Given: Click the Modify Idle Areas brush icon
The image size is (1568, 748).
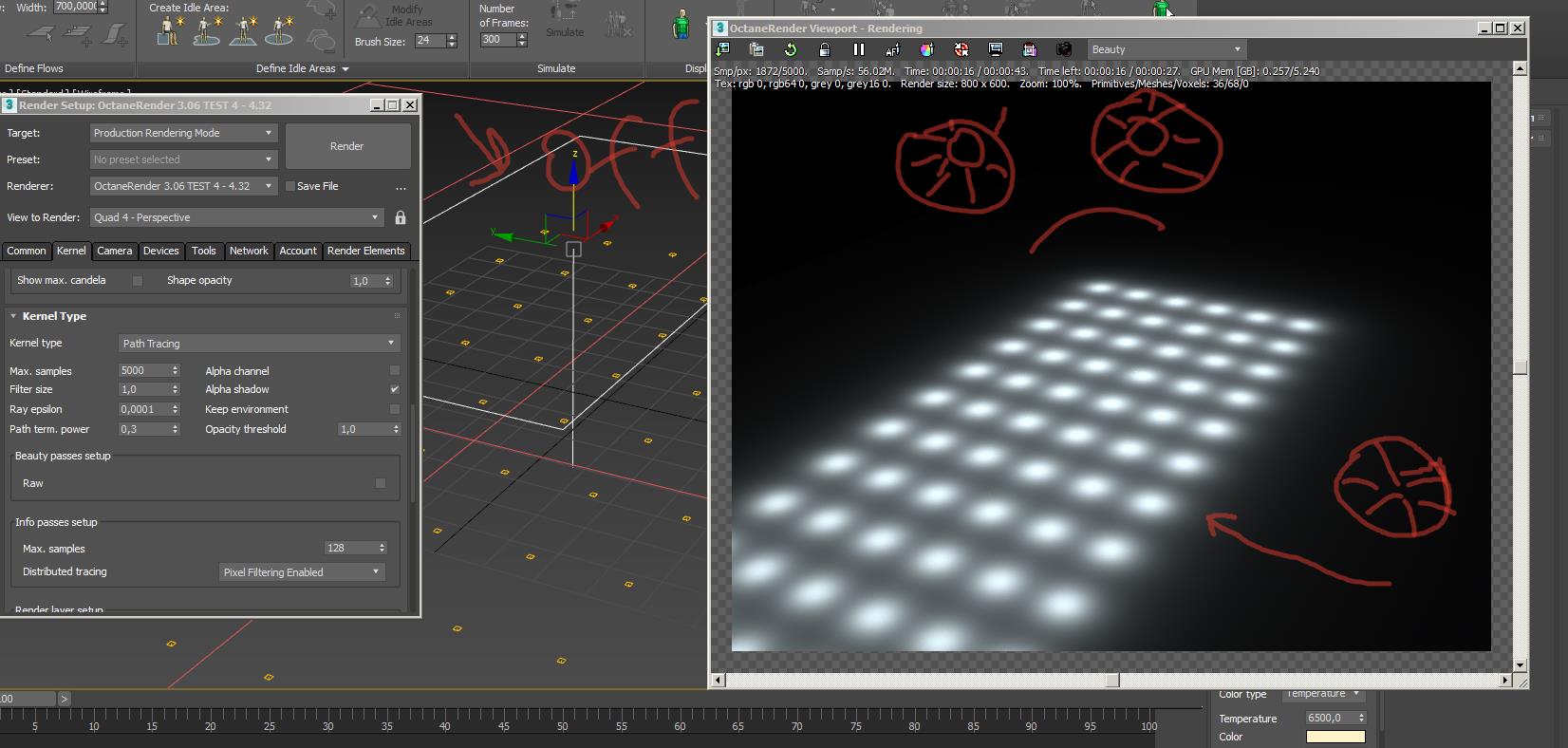Looking at the screenshot, I should pos(366,16).
